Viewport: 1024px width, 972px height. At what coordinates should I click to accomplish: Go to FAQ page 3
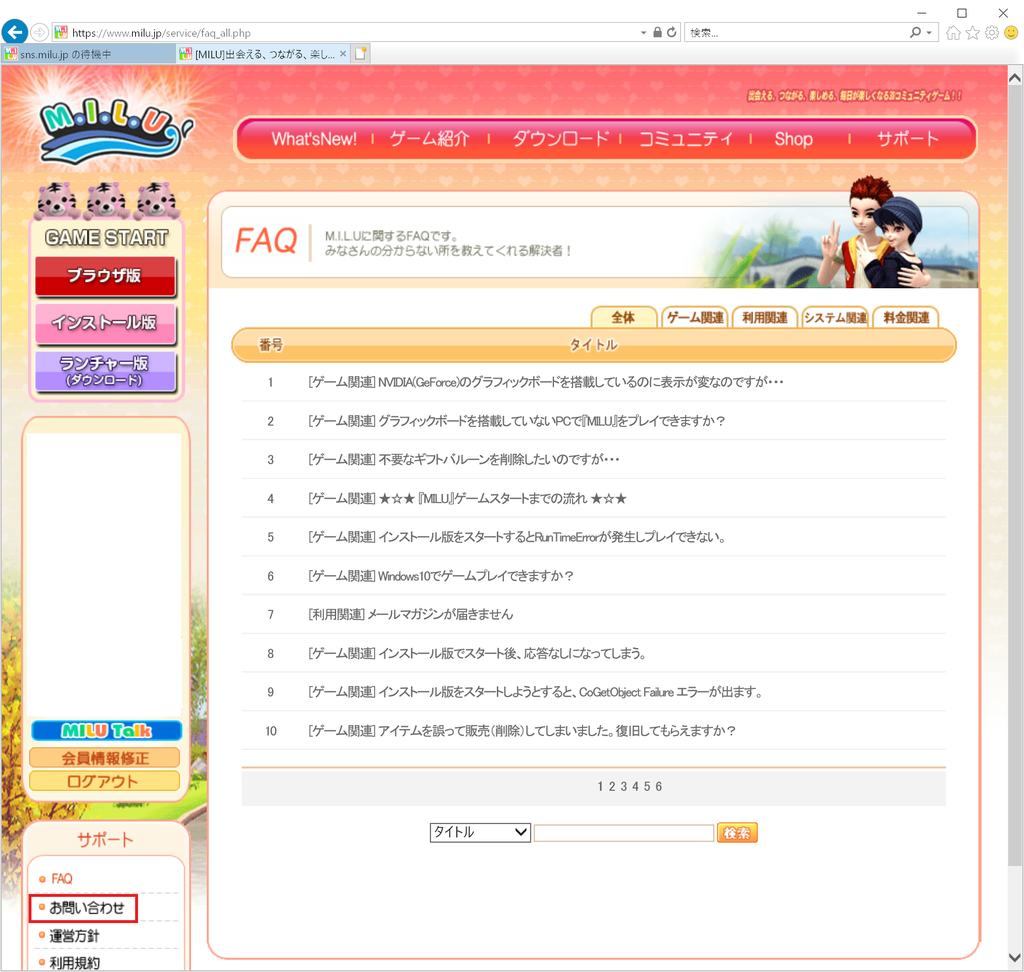624,786
